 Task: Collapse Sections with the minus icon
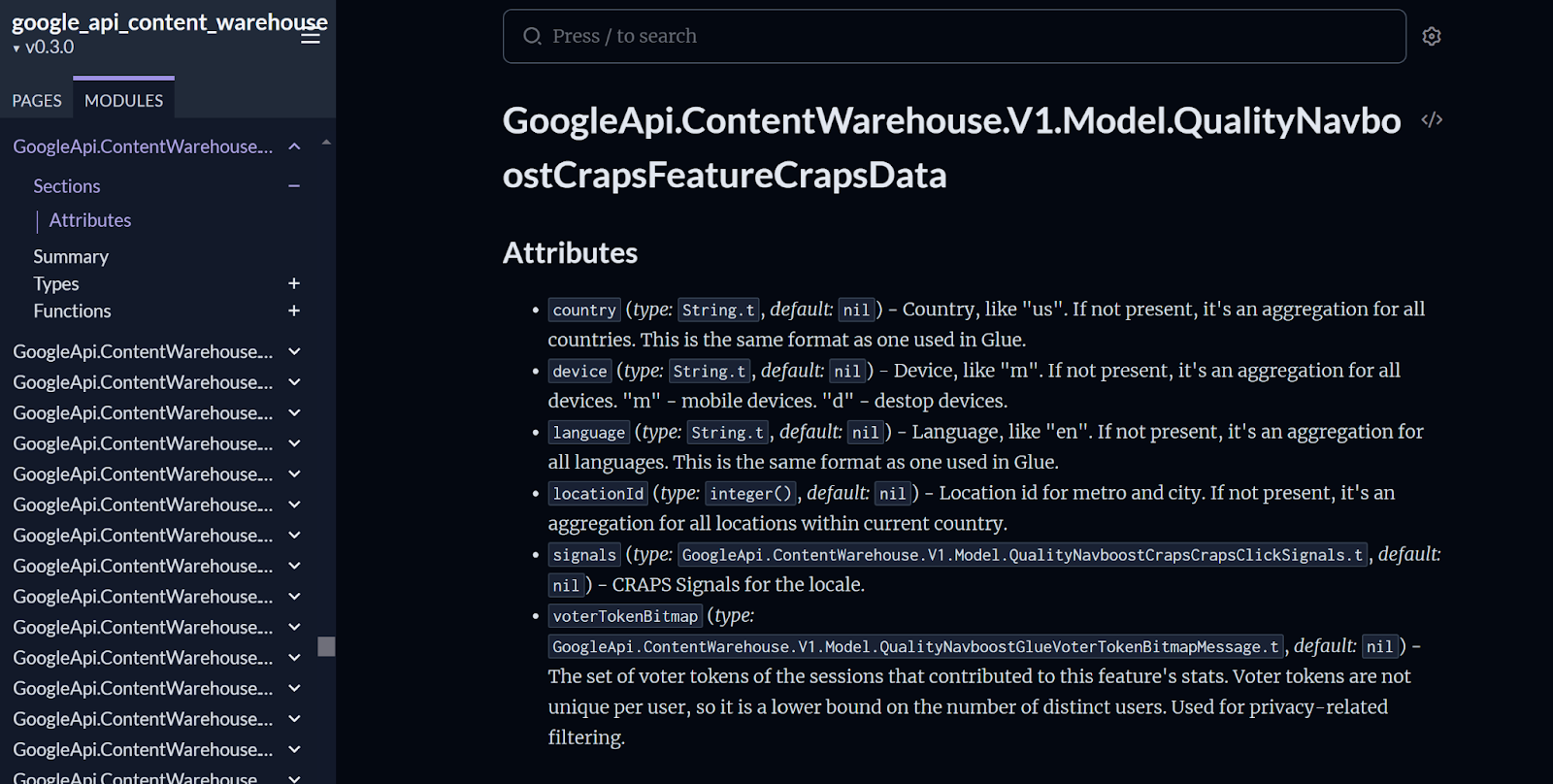[x=294, y=186]
